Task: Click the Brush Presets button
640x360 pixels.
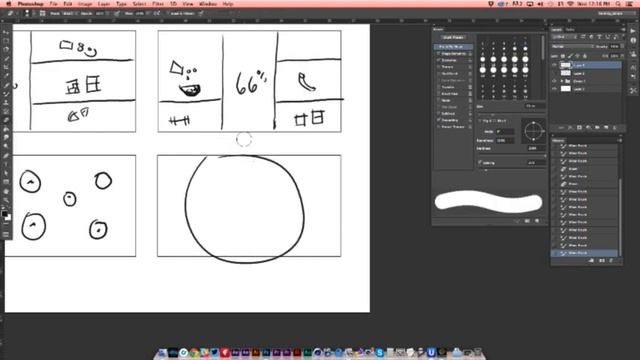Action: coord(453,37)
